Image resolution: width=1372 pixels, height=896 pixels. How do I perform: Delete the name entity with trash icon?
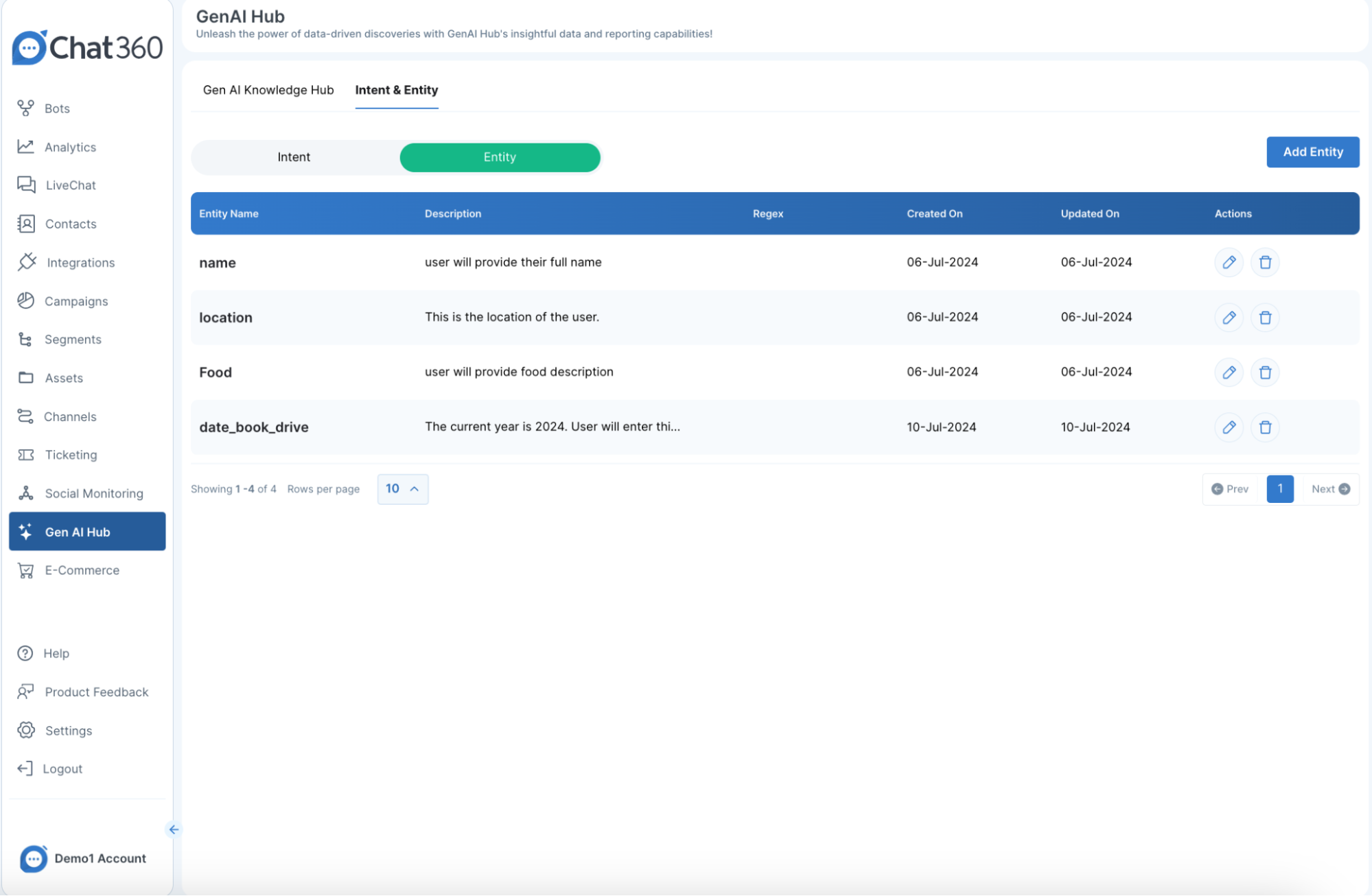click(x=1265, y=262)
